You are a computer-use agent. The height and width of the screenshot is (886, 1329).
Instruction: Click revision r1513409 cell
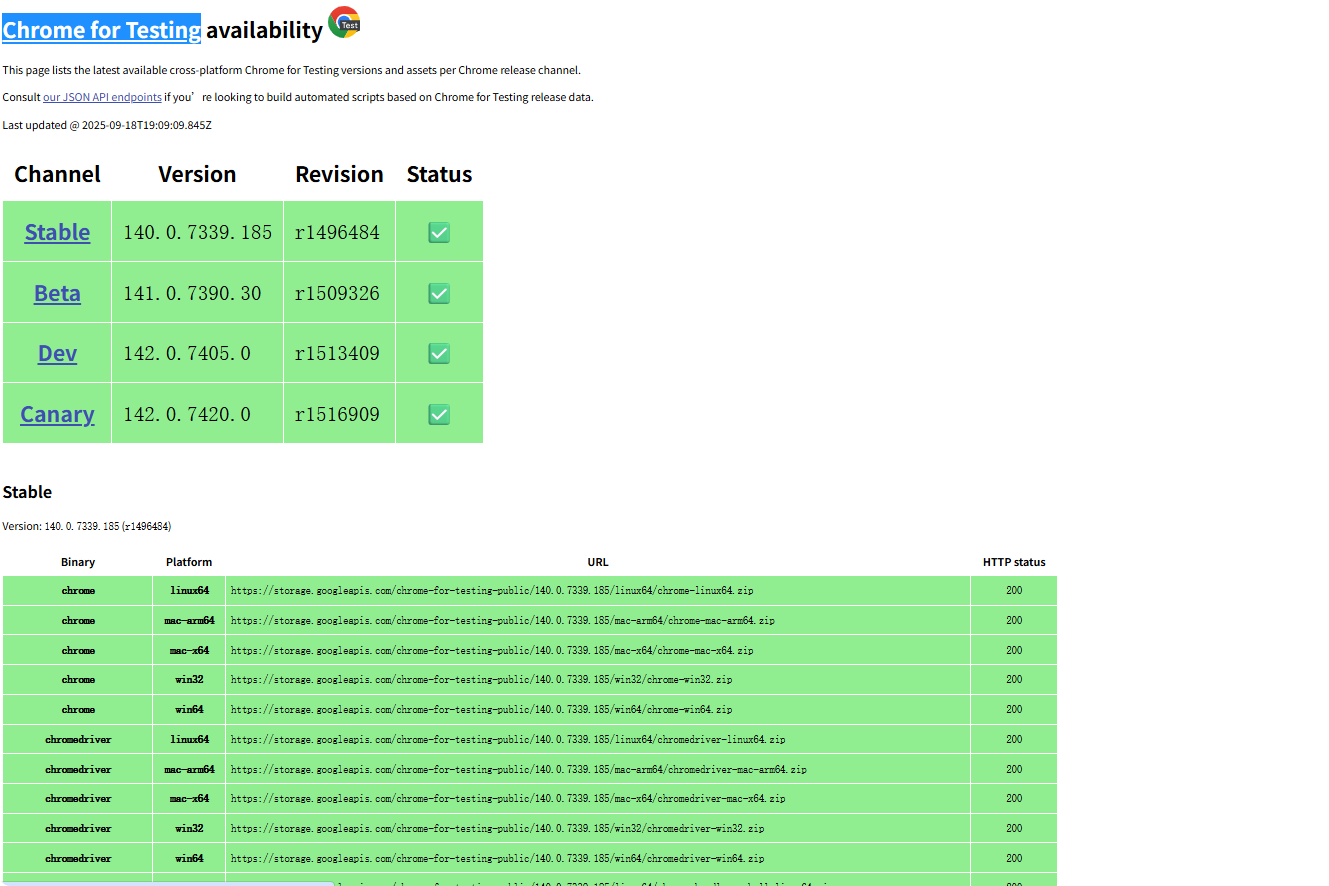coord(339,353)
